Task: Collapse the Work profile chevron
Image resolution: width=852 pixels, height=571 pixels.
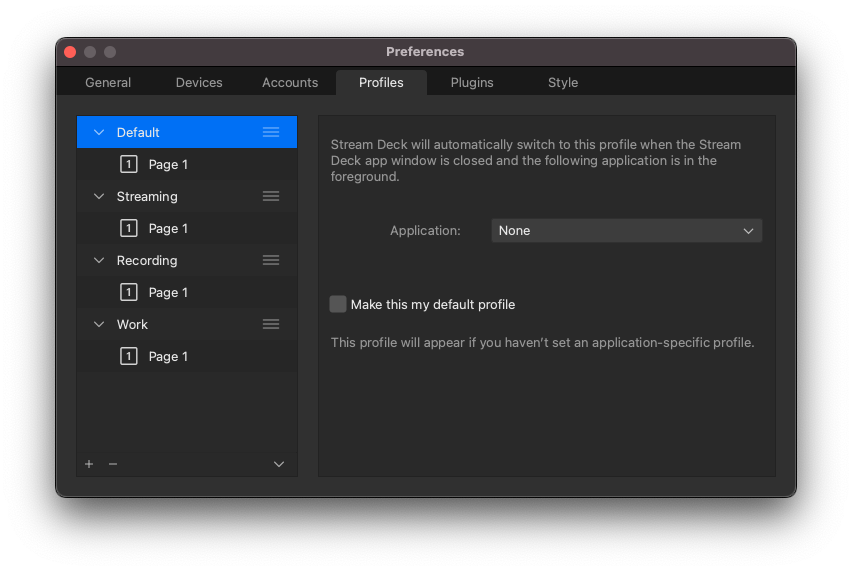Action: (x=99, y=324)
